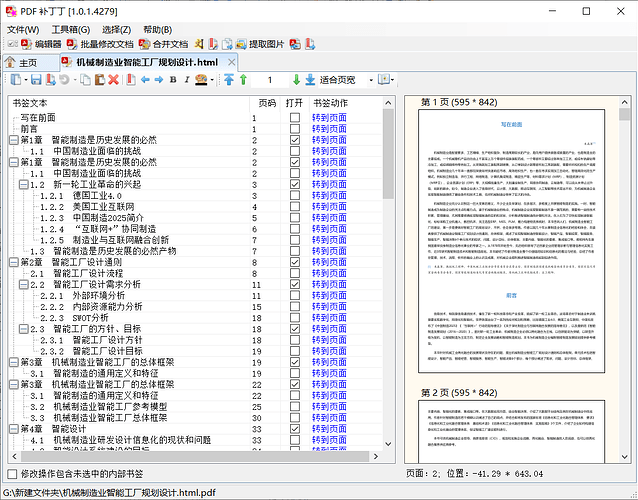Click 转到页面 link for 前言

point(329,129)
